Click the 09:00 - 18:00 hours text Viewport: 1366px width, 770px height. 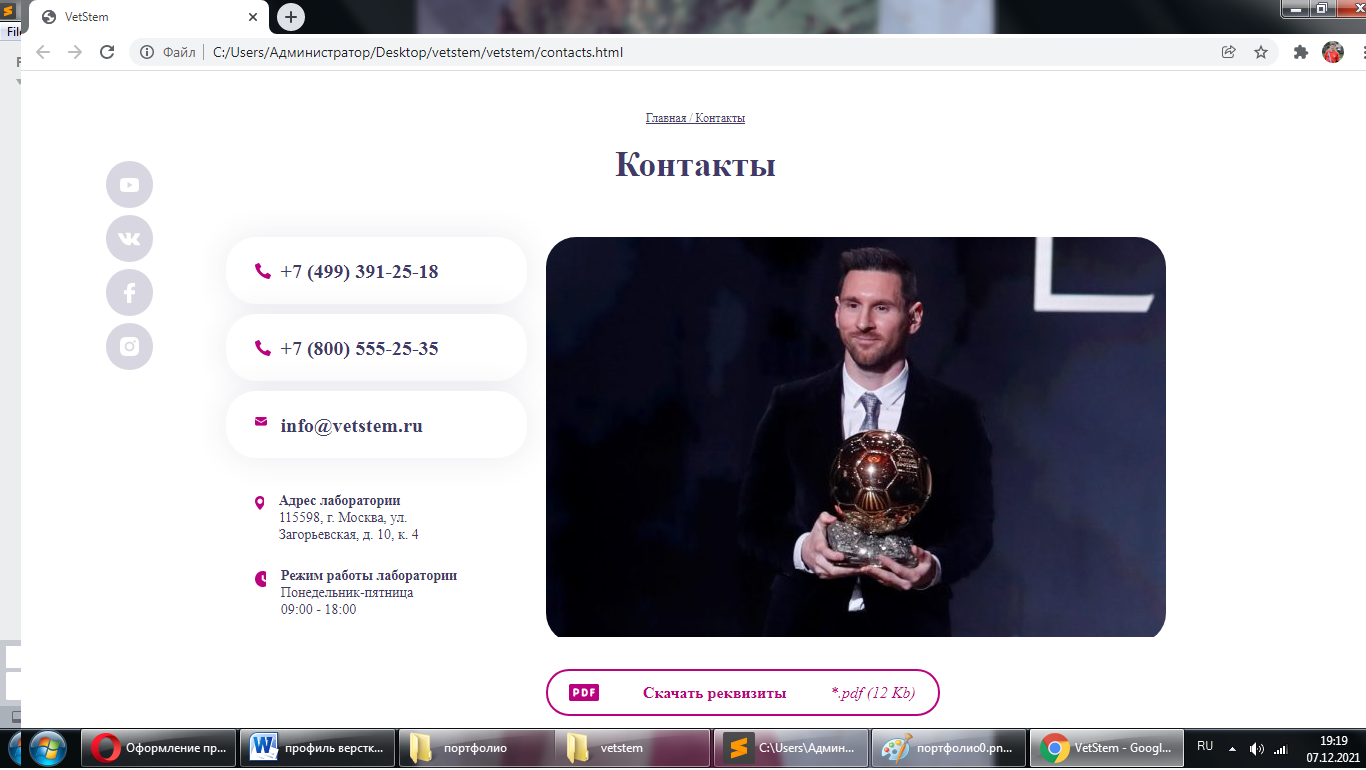click(x=318, y=609)
